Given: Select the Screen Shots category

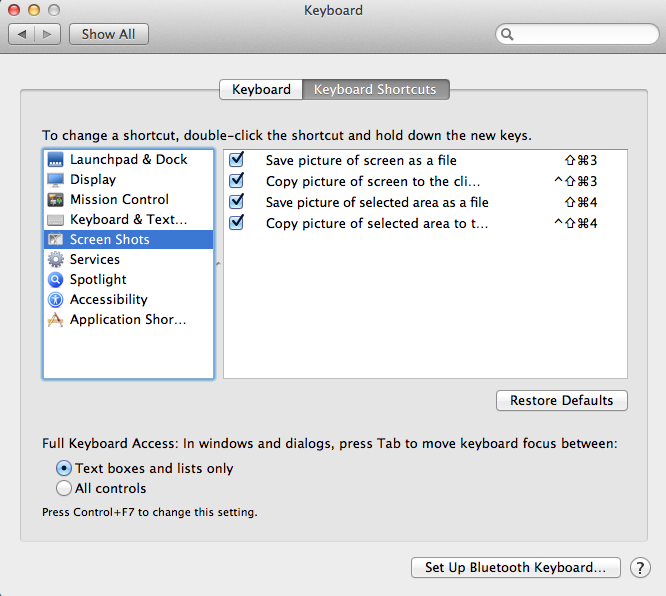Looking at the screenshot, I should click(128, 239).
